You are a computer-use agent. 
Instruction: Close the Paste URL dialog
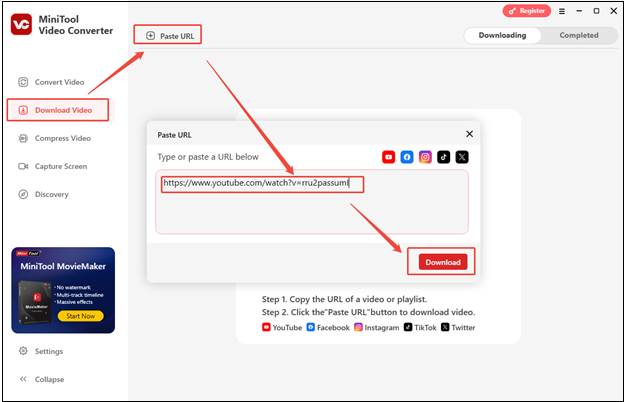pos(470,134)
